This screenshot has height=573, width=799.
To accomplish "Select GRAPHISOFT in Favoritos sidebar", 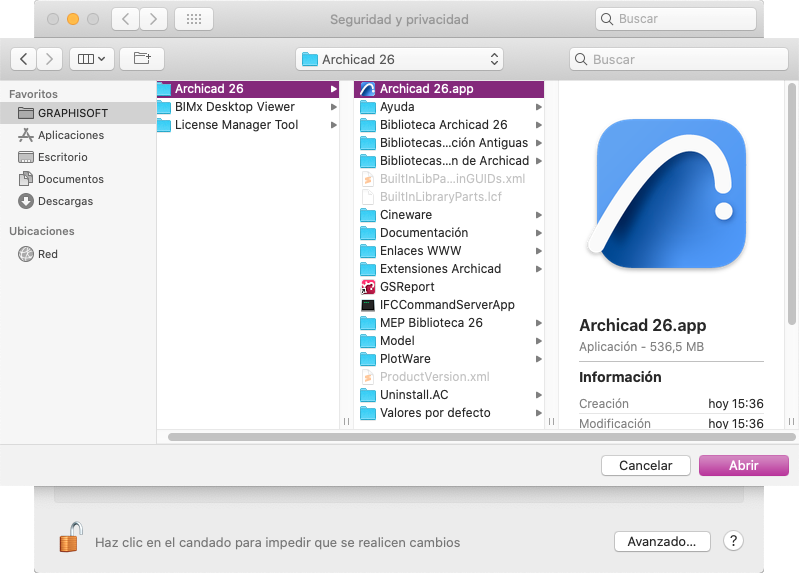I will click(77, 113).
